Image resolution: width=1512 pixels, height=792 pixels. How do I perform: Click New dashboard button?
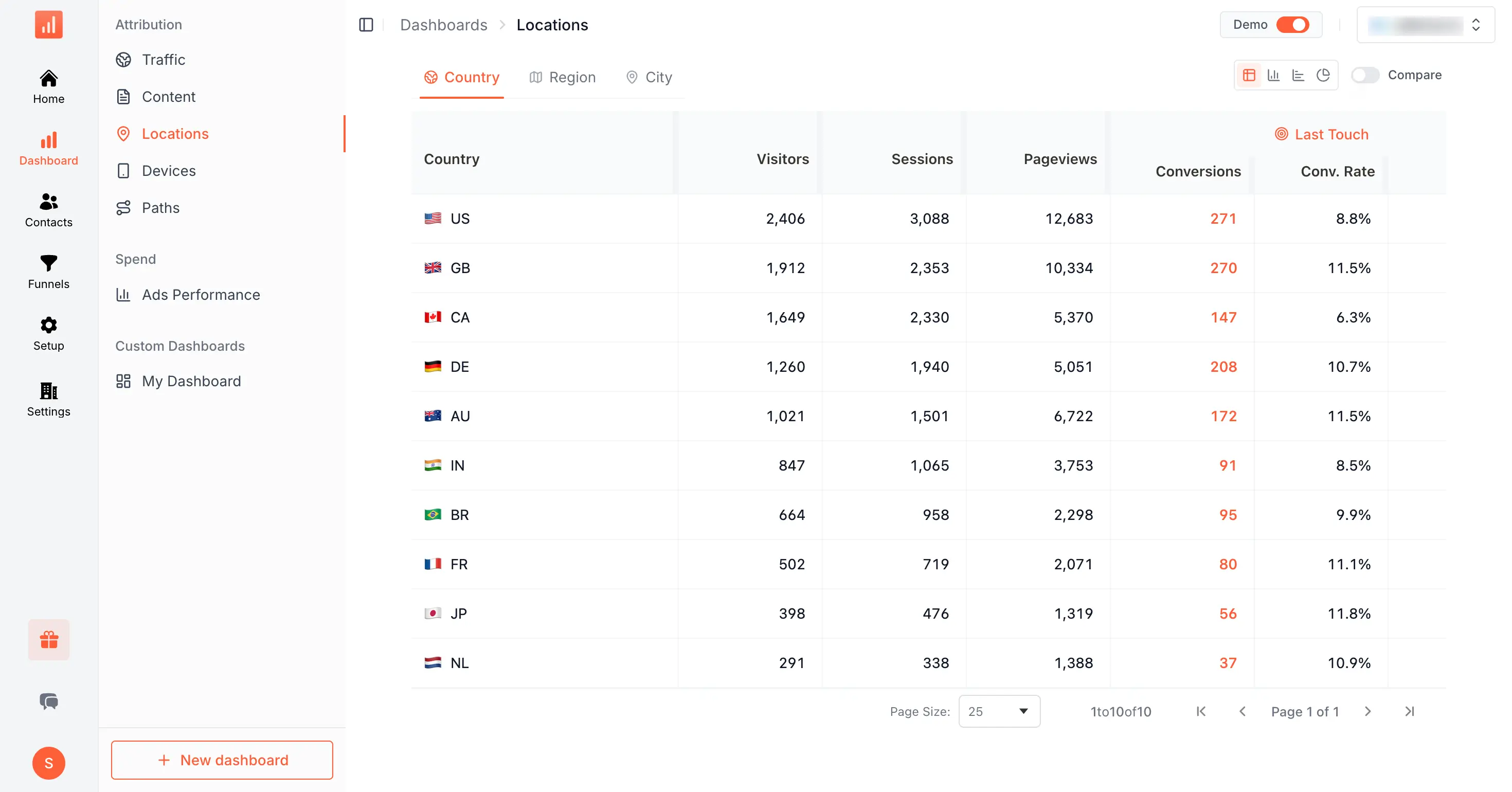point(222,760)
